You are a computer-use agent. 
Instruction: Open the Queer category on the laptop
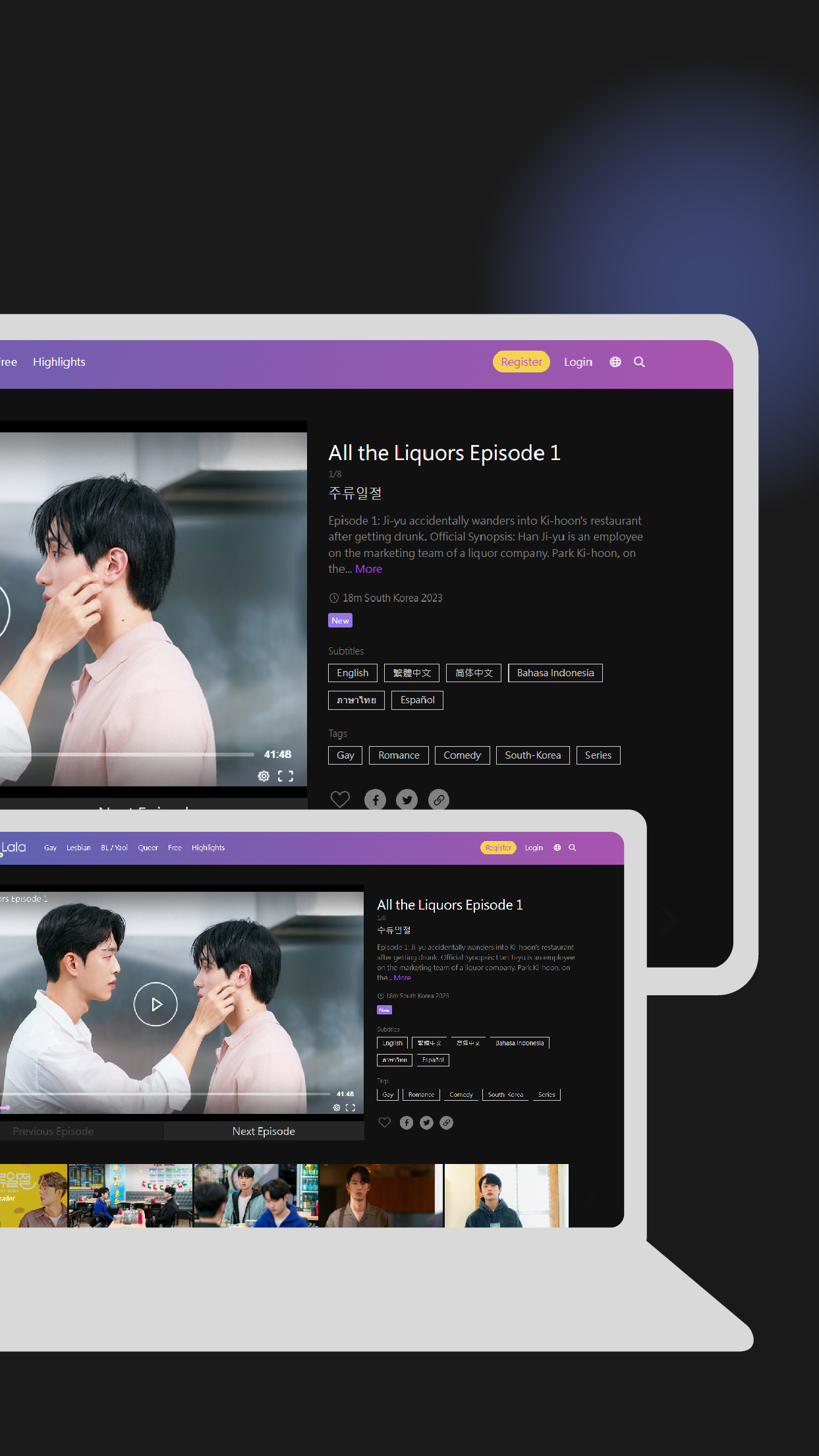coord(148,848)
